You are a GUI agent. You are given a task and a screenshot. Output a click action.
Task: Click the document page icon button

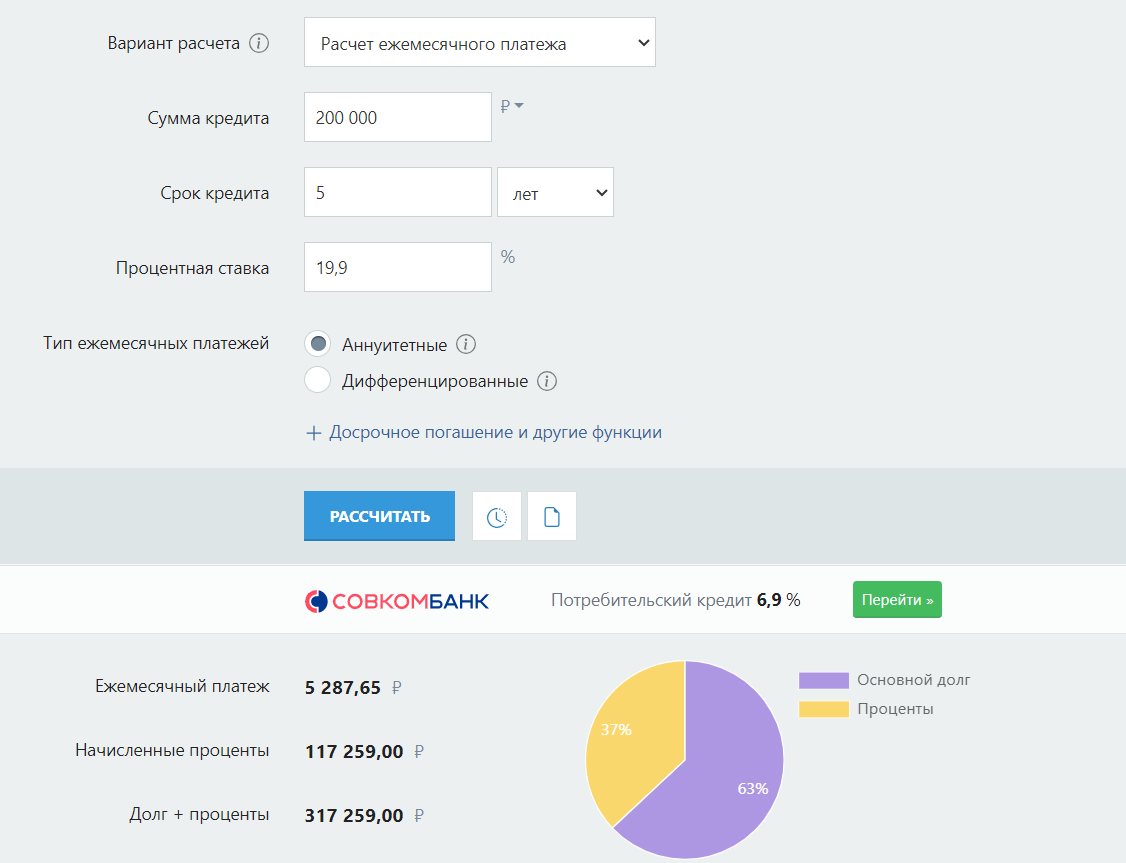pos(552,516)
